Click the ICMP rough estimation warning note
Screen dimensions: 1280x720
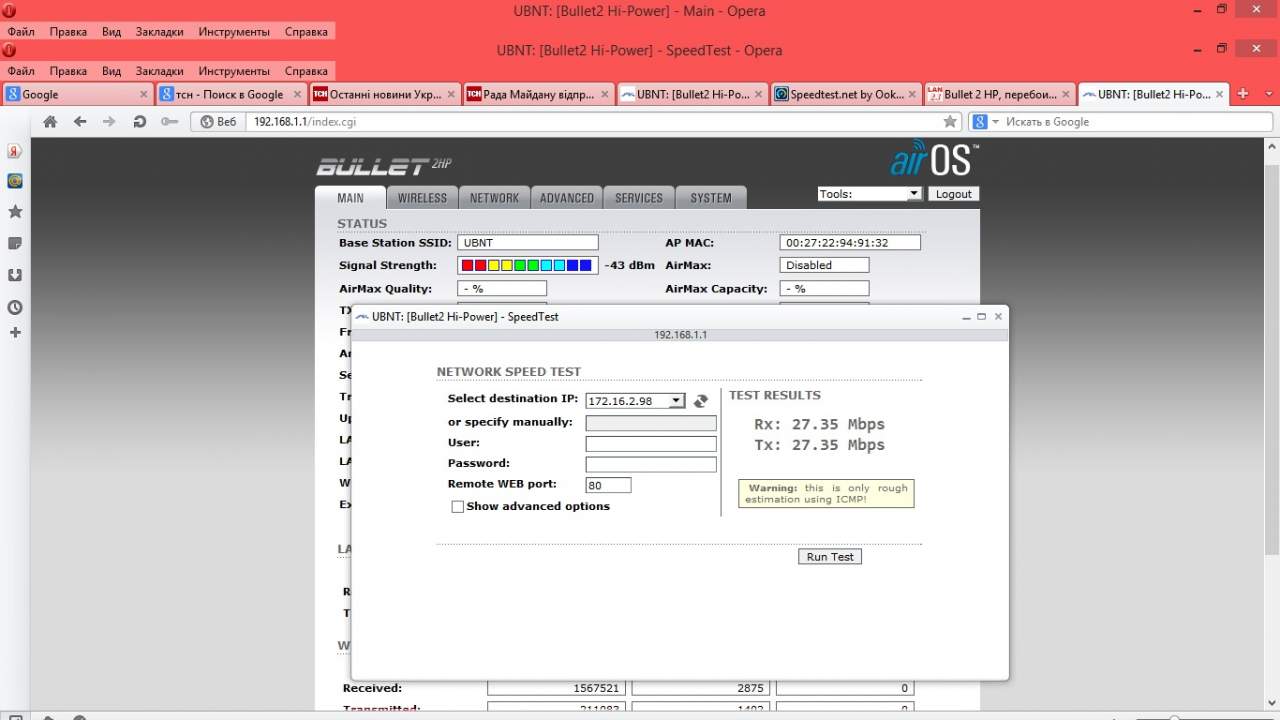(x=826, y=494)
